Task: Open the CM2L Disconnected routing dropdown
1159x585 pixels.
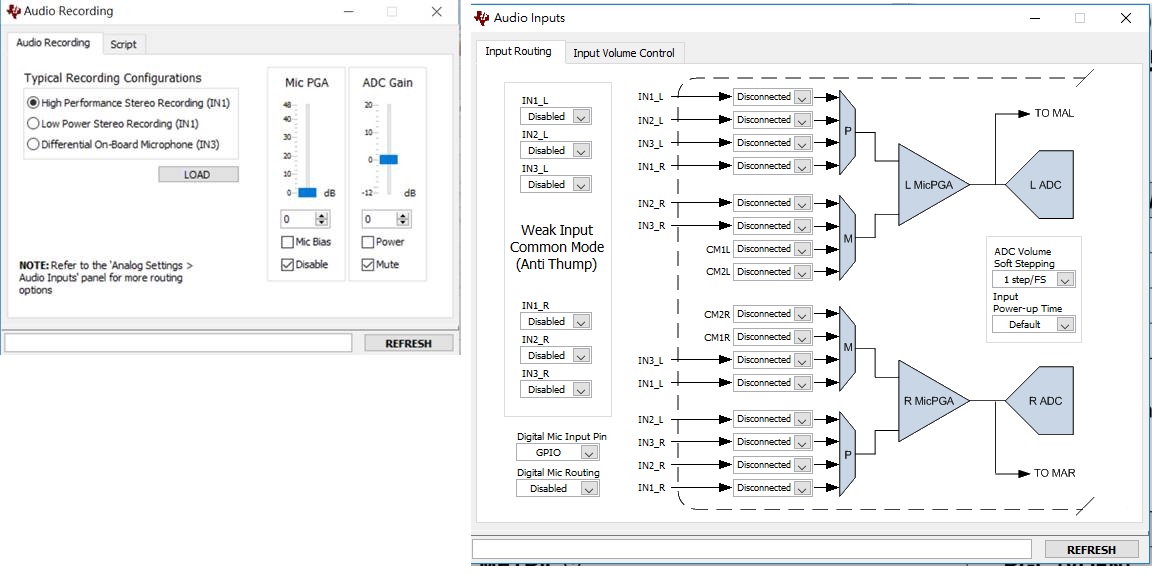Action: pos(772,272)
